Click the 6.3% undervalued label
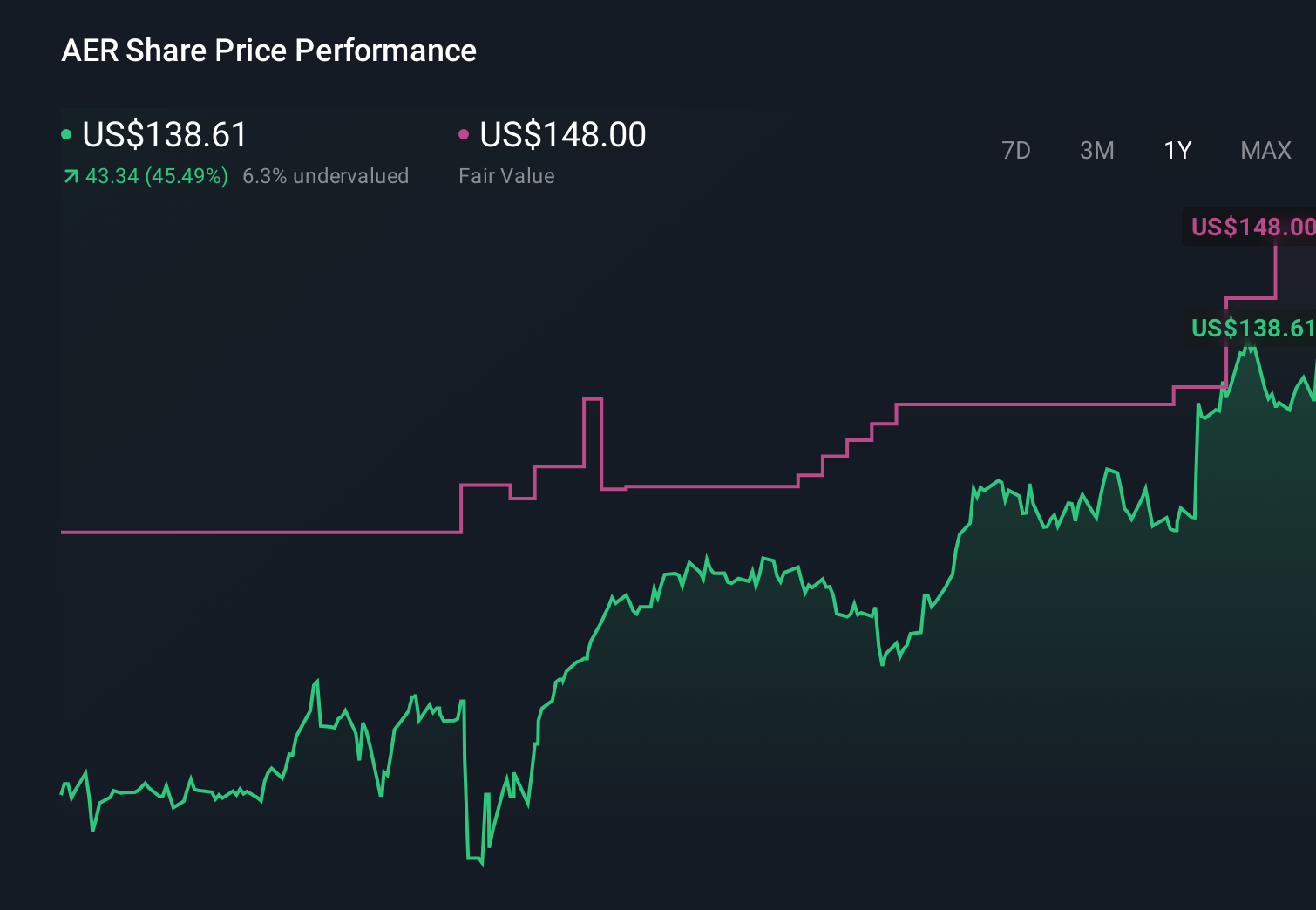 click(x=325, y=176)
